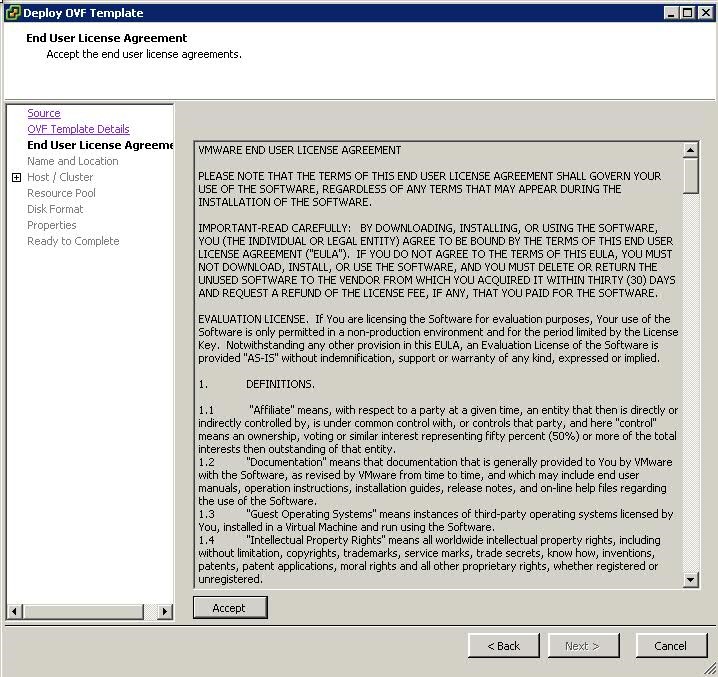Click the license text scroll up arrow

click(691, 150)
